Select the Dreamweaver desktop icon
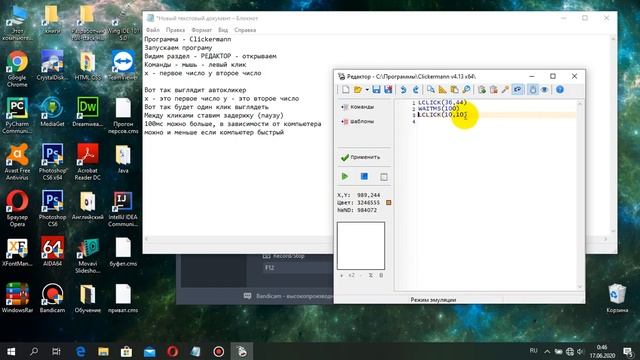This screenshot has height=360, width=640. click(87, 112)
